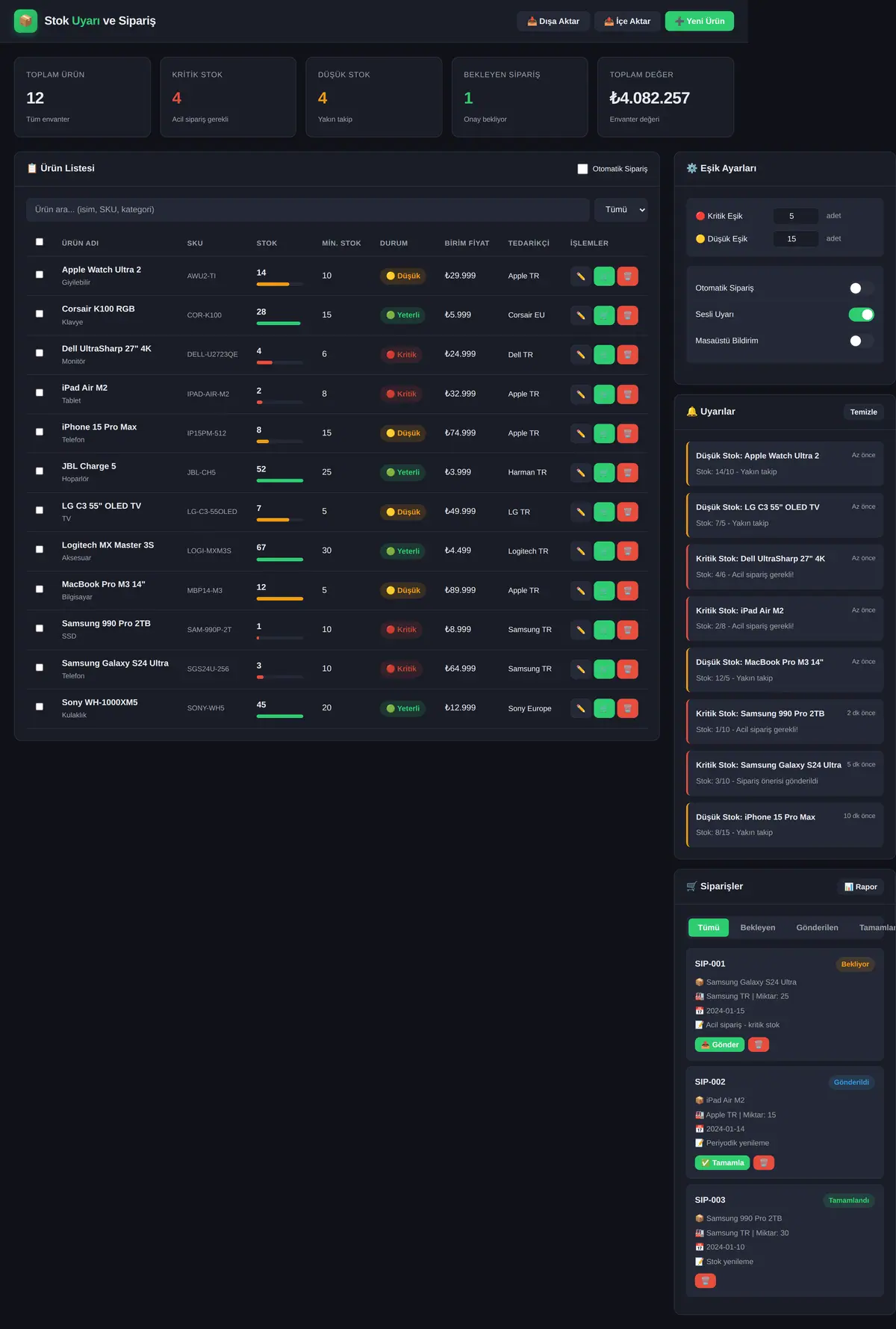Remove JBL Charge 5 using red trash icon

628,473
